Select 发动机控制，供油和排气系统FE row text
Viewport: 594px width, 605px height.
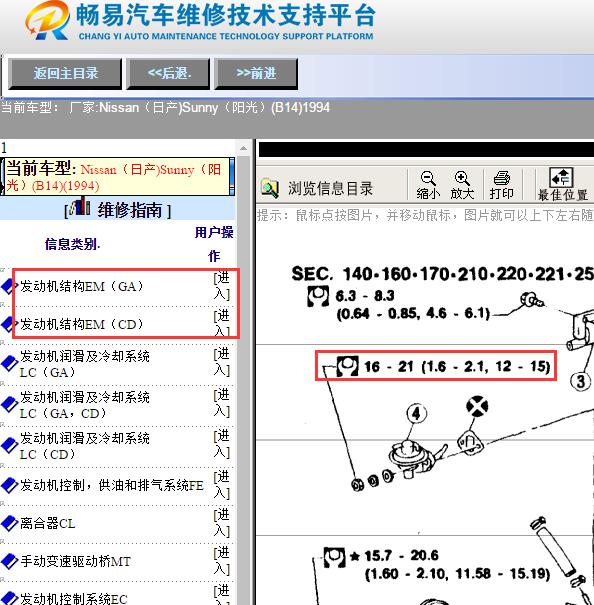112,485
